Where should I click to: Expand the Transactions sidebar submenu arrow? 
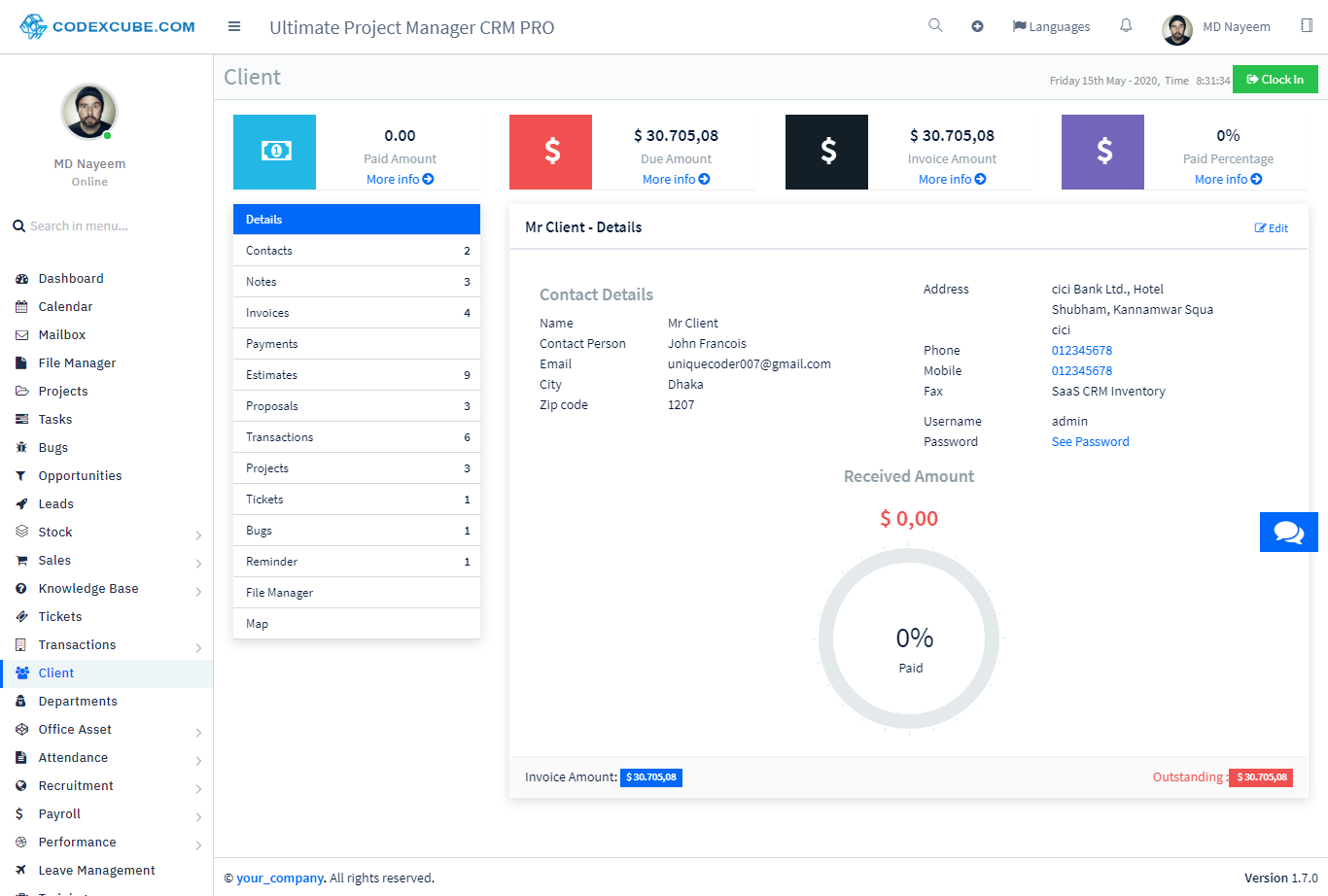point(198,648)
